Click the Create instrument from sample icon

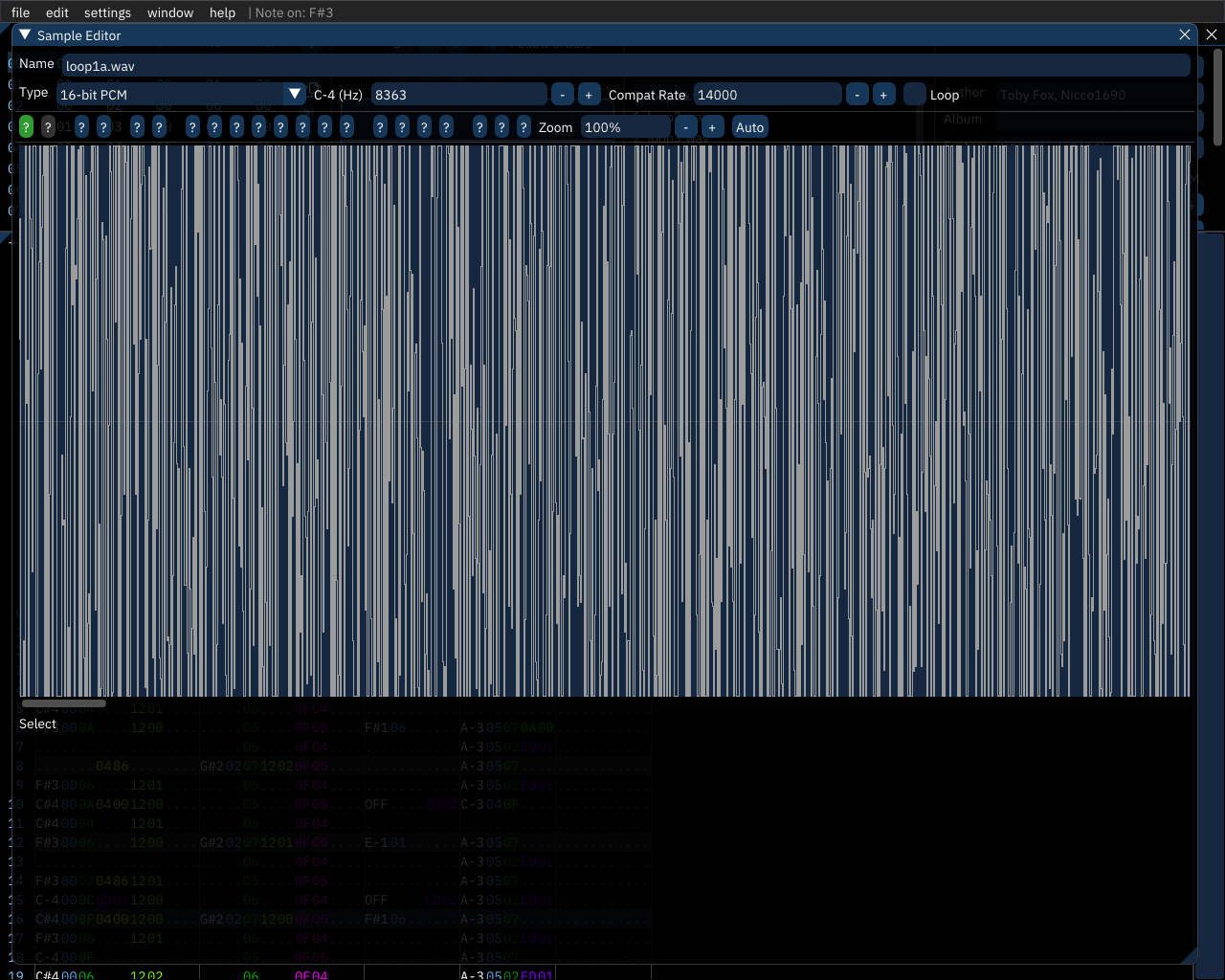[x=523, y=127]
